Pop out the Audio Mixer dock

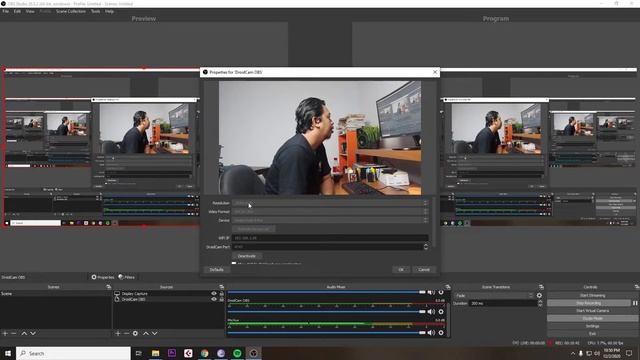coord(448,287)
